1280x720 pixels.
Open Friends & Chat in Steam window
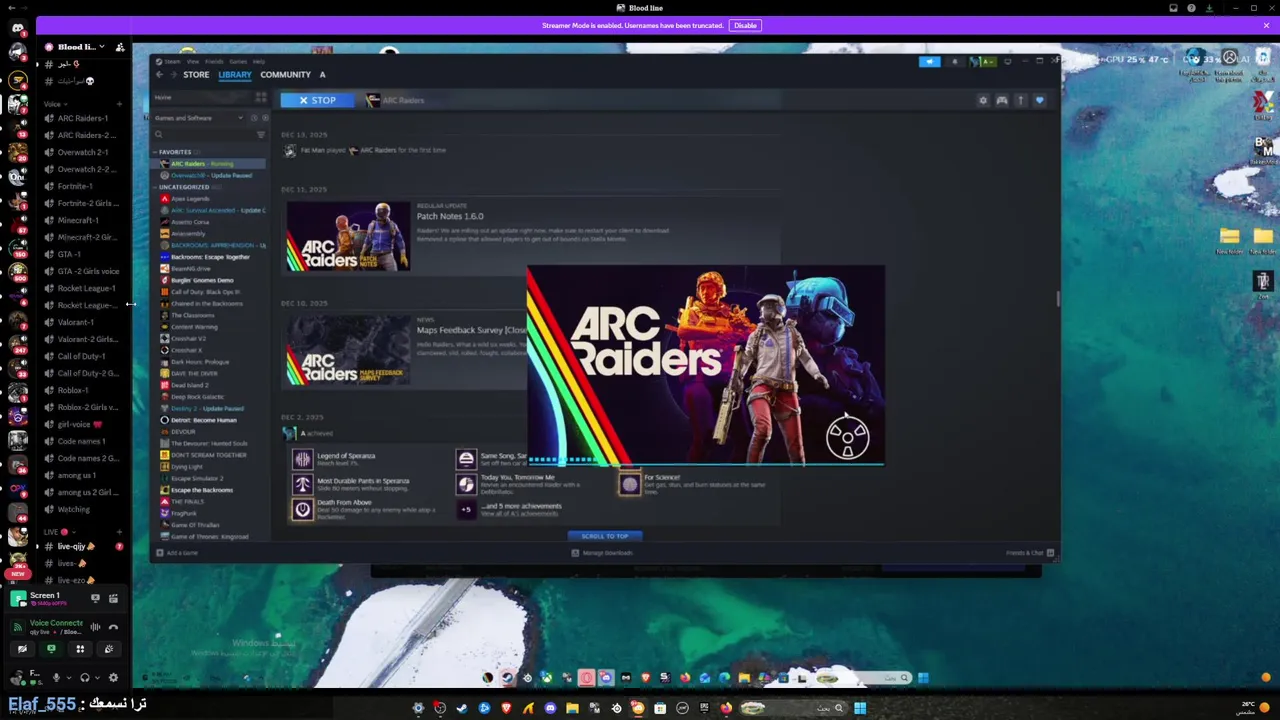[x=1030, y=553]
